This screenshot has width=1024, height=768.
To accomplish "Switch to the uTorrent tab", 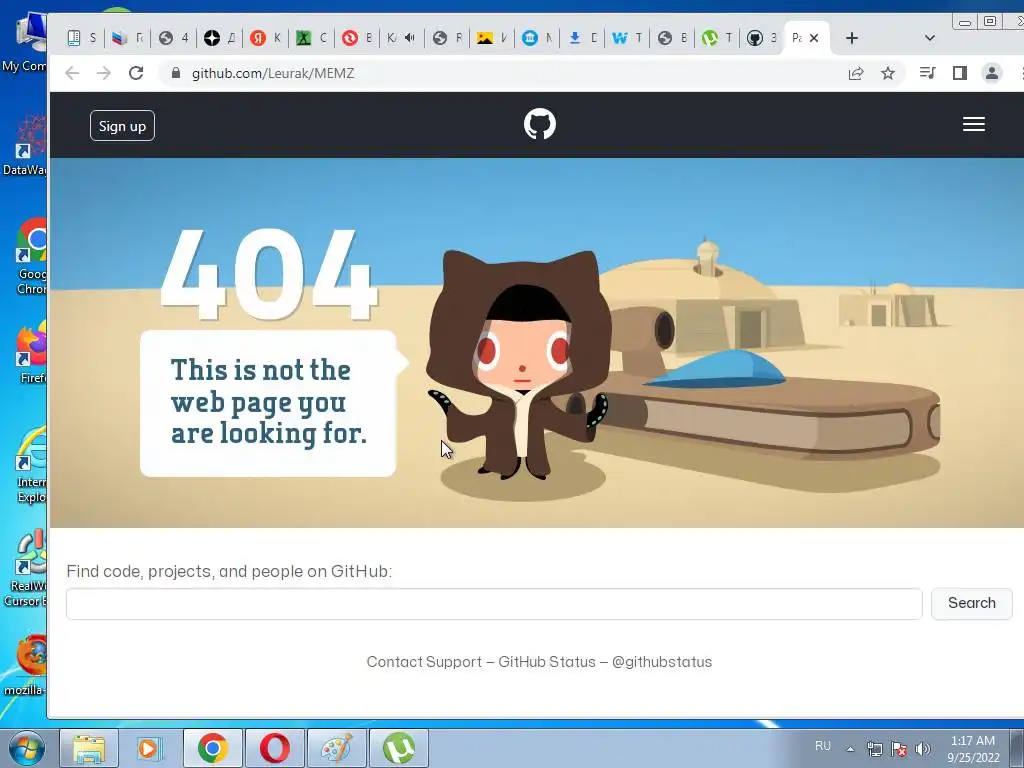I will click(717, 38).
